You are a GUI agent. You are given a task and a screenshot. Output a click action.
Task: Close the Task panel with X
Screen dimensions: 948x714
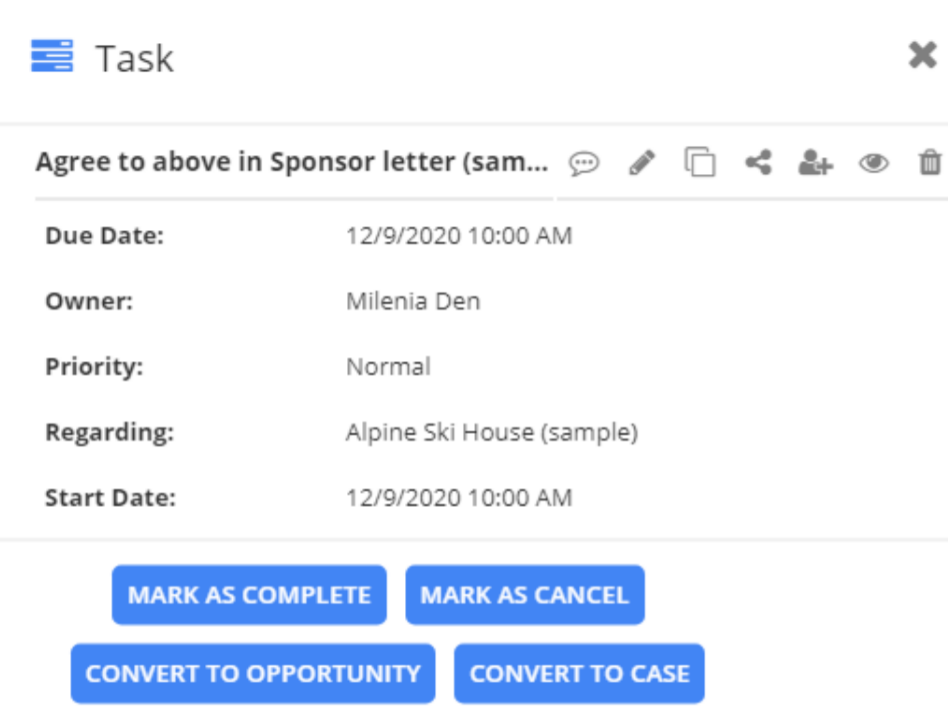pos(922,55)
